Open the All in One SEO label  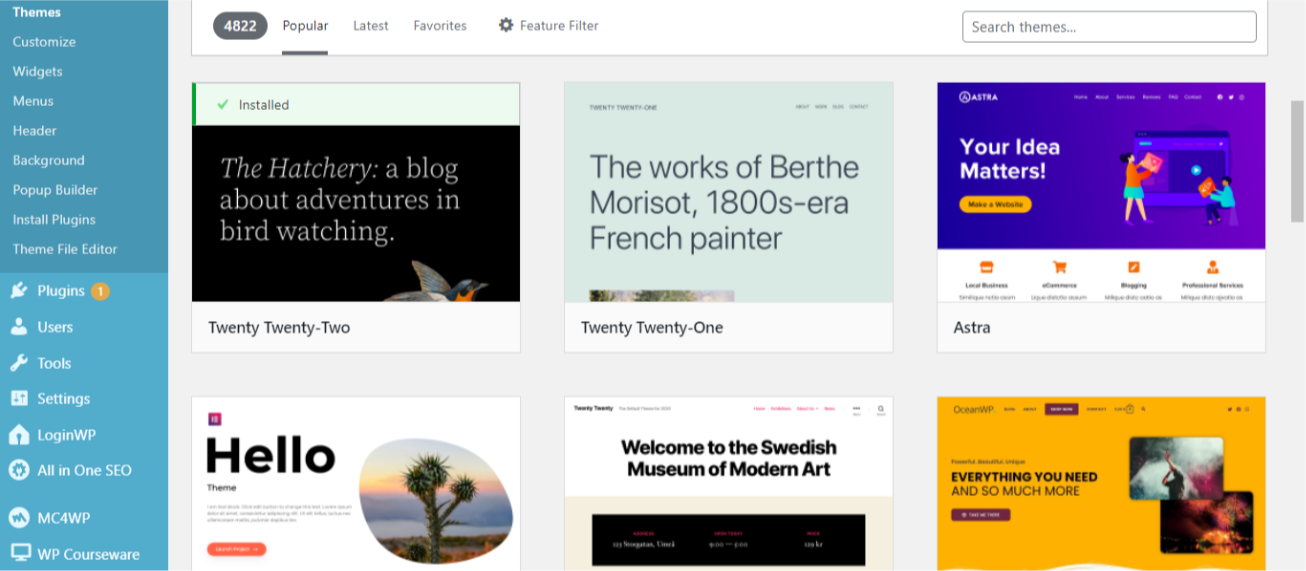(x=85, y=470)
